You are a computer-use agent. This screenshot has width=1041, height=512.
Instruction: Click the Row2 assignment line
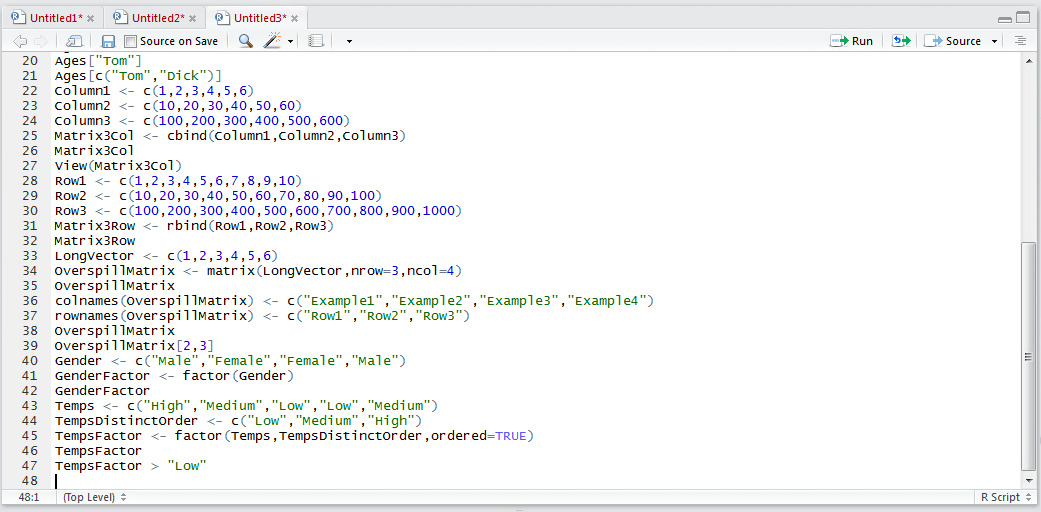tap(218, 196)
